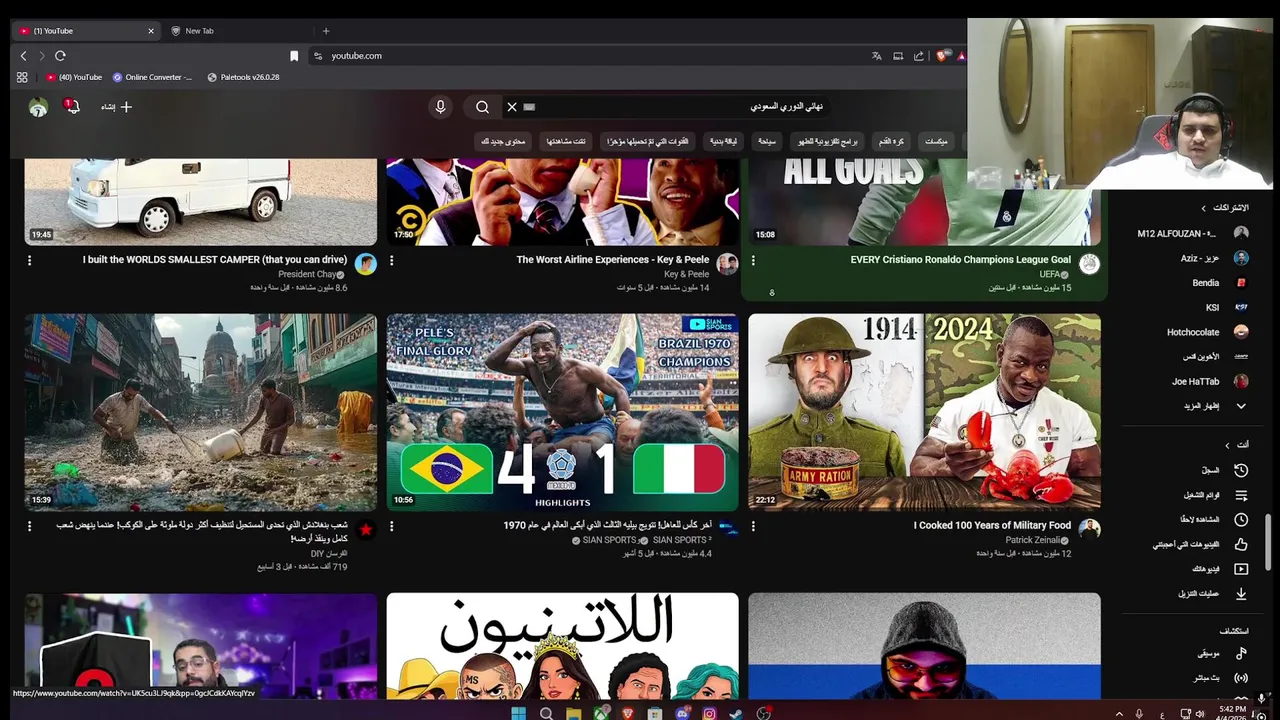1280x720 pixels.
Task: Open playlists (قوائم التشغيل) icon
Action: click(x=1241, y=495)
